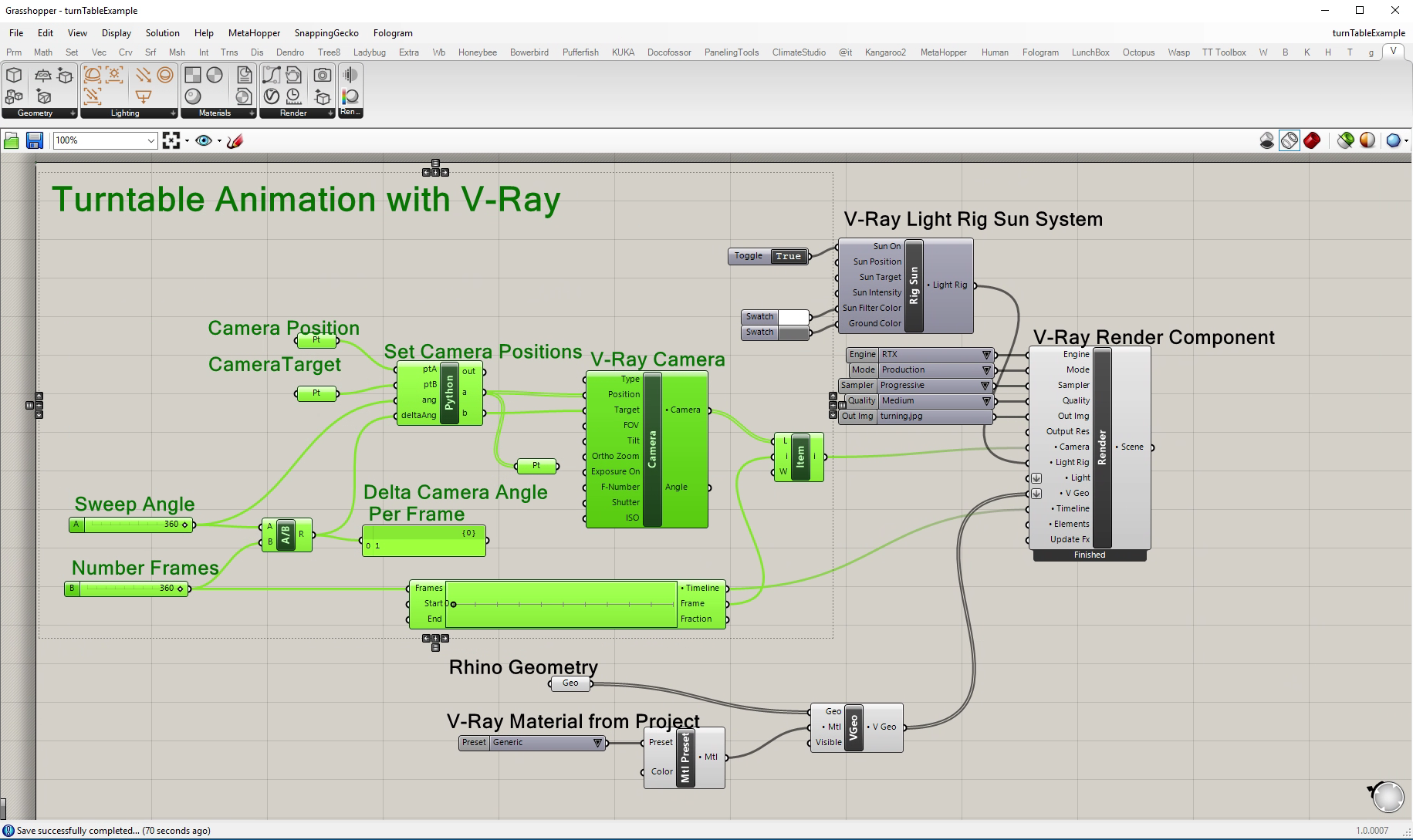Select the checkered material icon in Materials
This screenshot has width=1413, height=840.
coord(193,75)
